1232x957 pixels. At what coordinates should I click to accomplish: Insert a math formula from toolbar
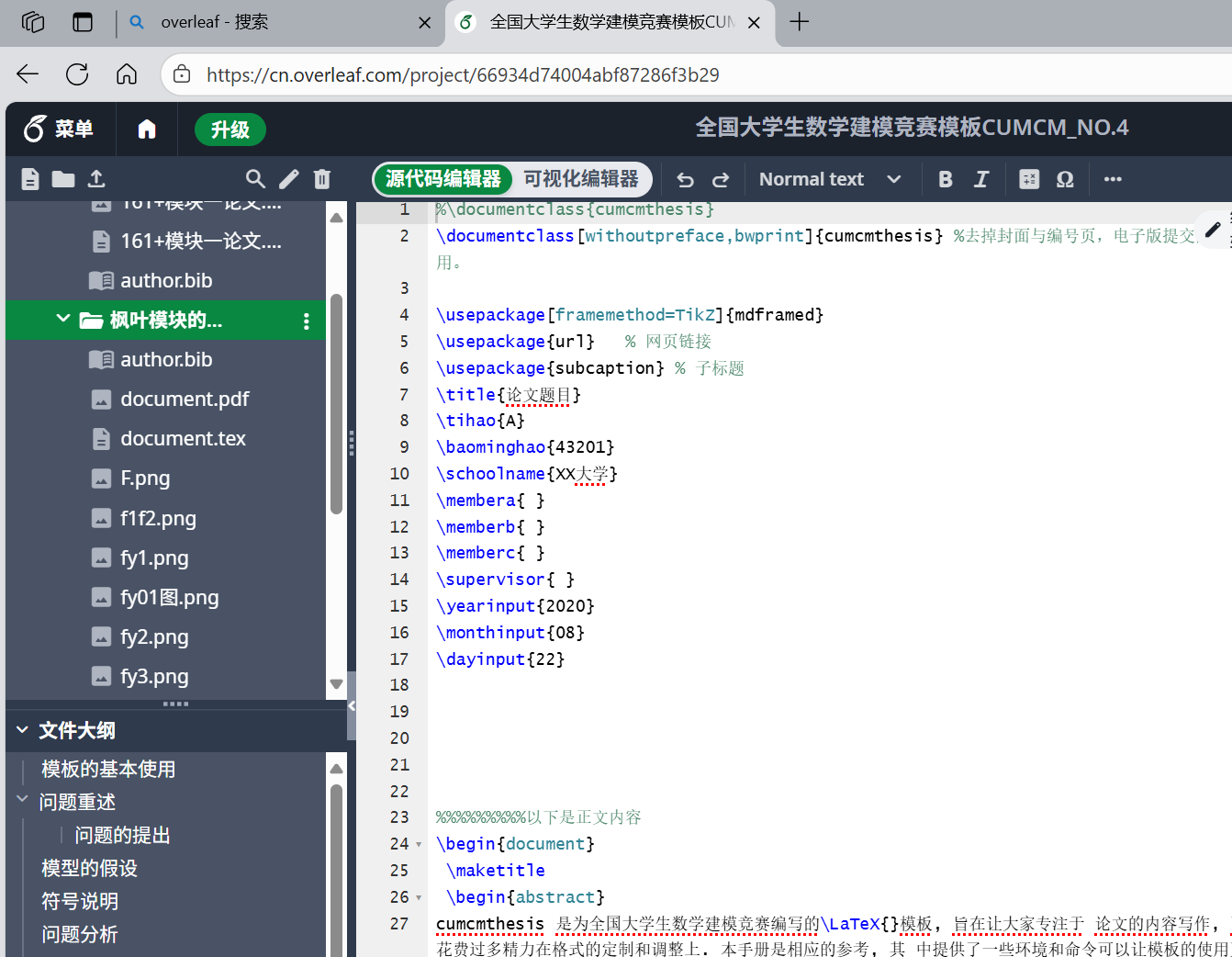tap(1029, 179)
